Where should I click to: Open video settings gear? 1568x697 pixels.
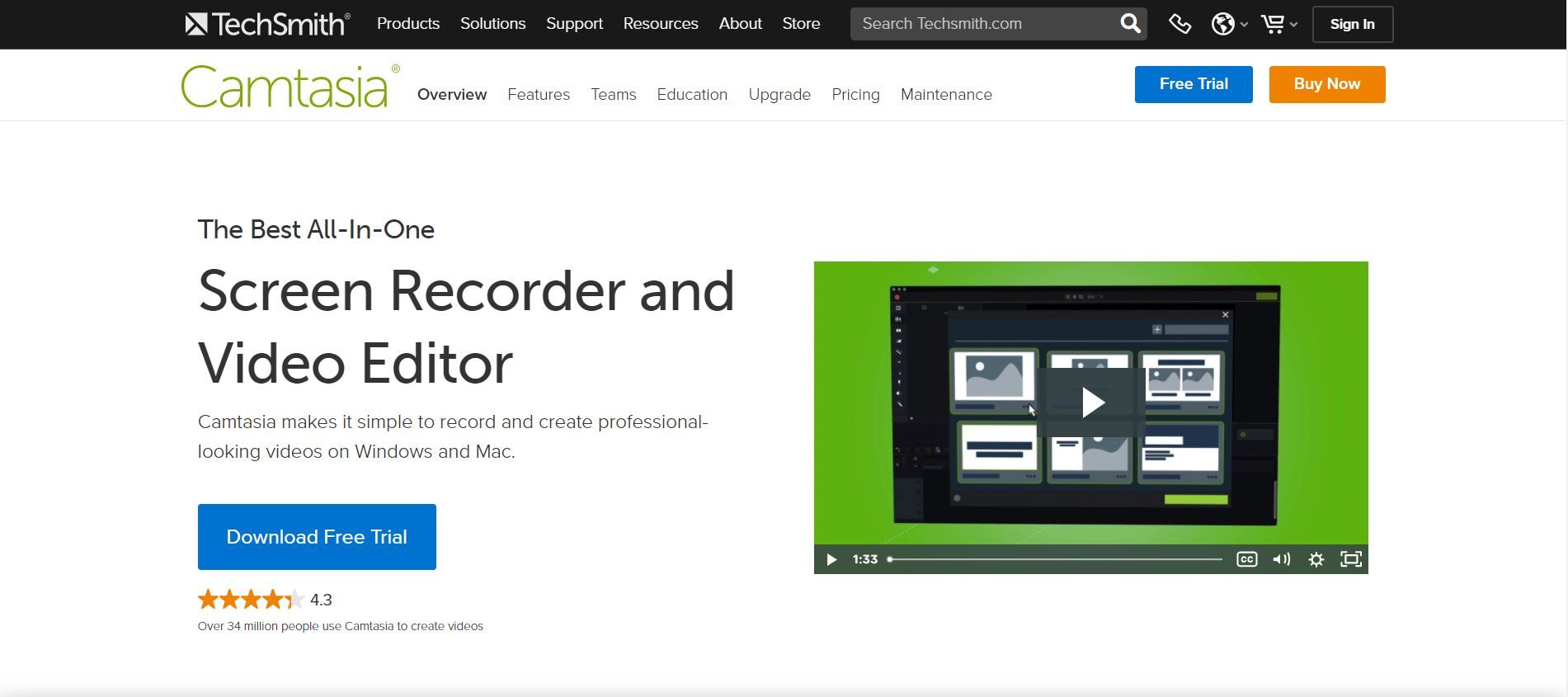click(1316, 559)
